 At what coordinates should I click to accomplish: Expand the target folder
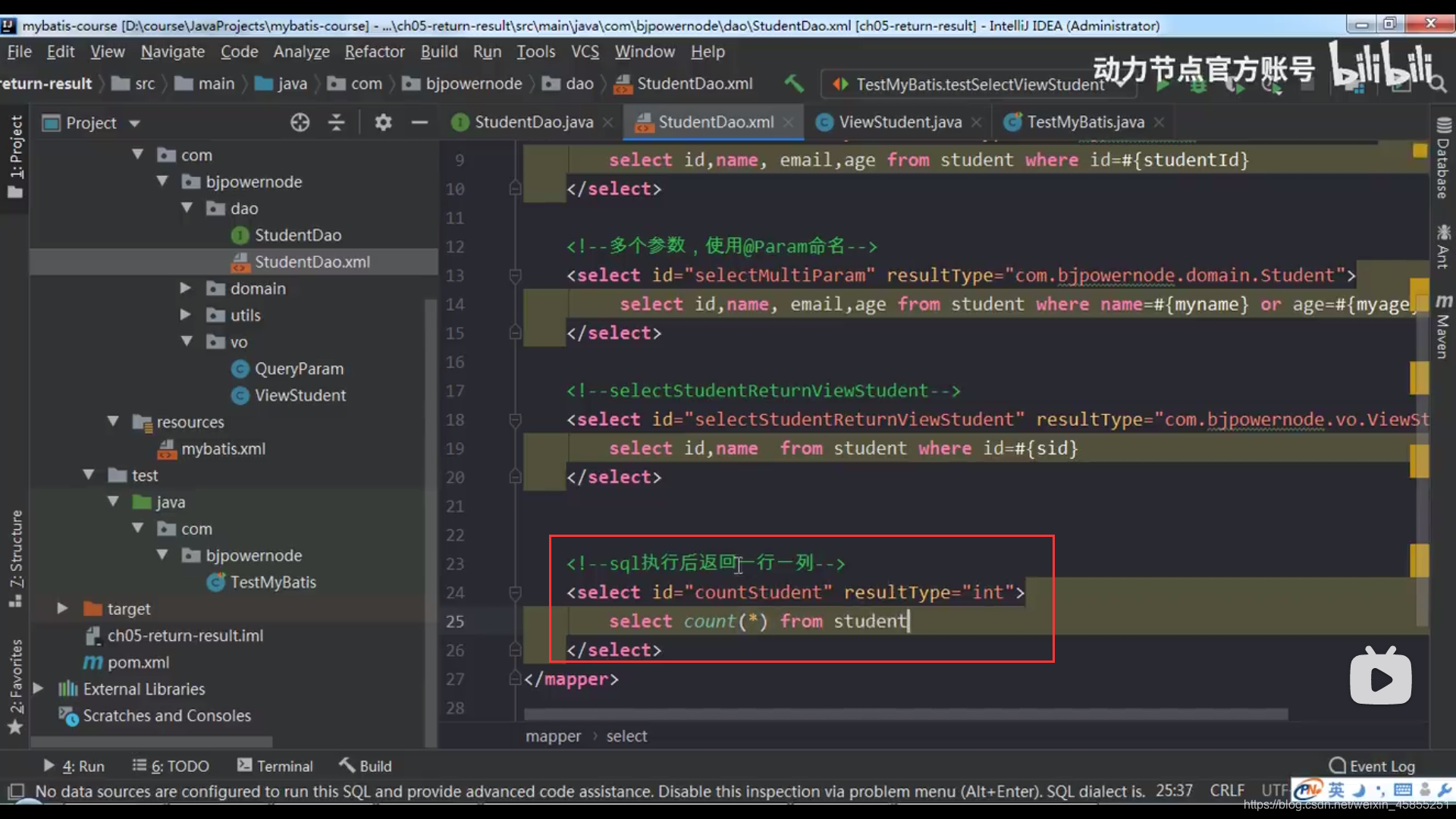click(x=63, y=608)
